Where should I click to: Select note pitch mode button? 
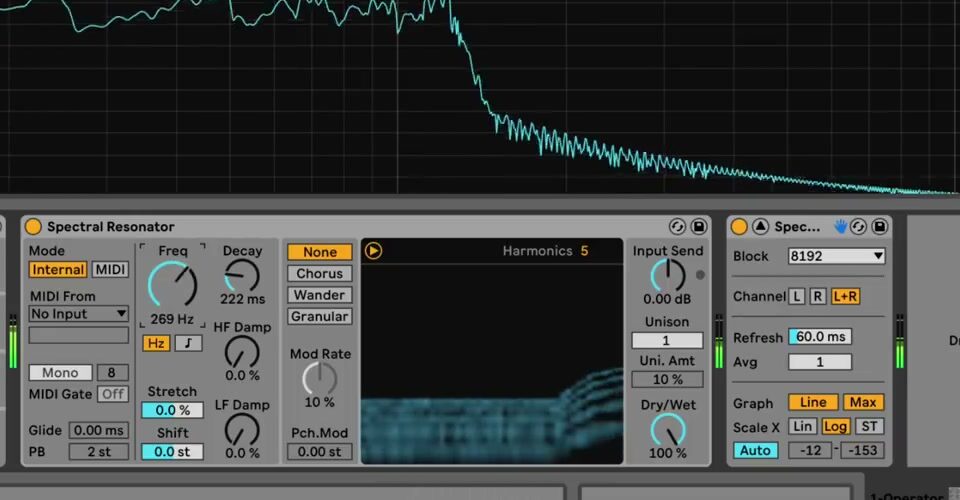[189, 343]
